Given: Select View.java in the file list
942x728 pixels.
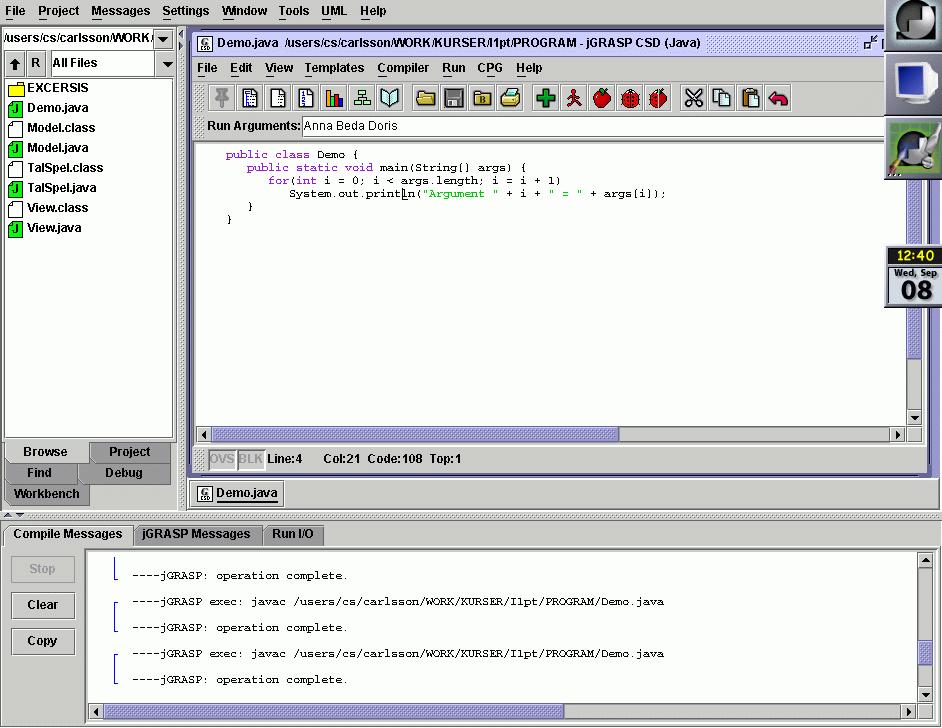Looking at the screenshot, I should tap(45, 228).
